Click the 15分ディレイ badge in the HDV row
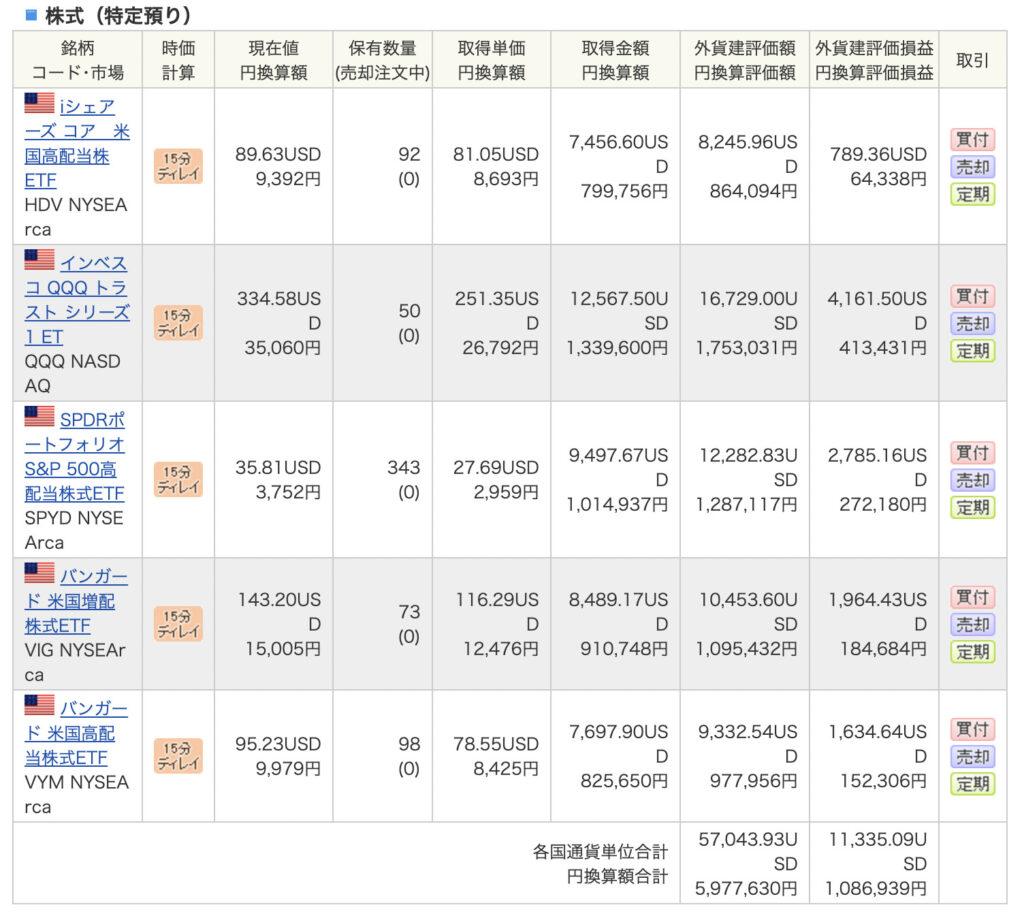Image resolution: width=1024 pixels, height=918 pixels. coord(178,166)
